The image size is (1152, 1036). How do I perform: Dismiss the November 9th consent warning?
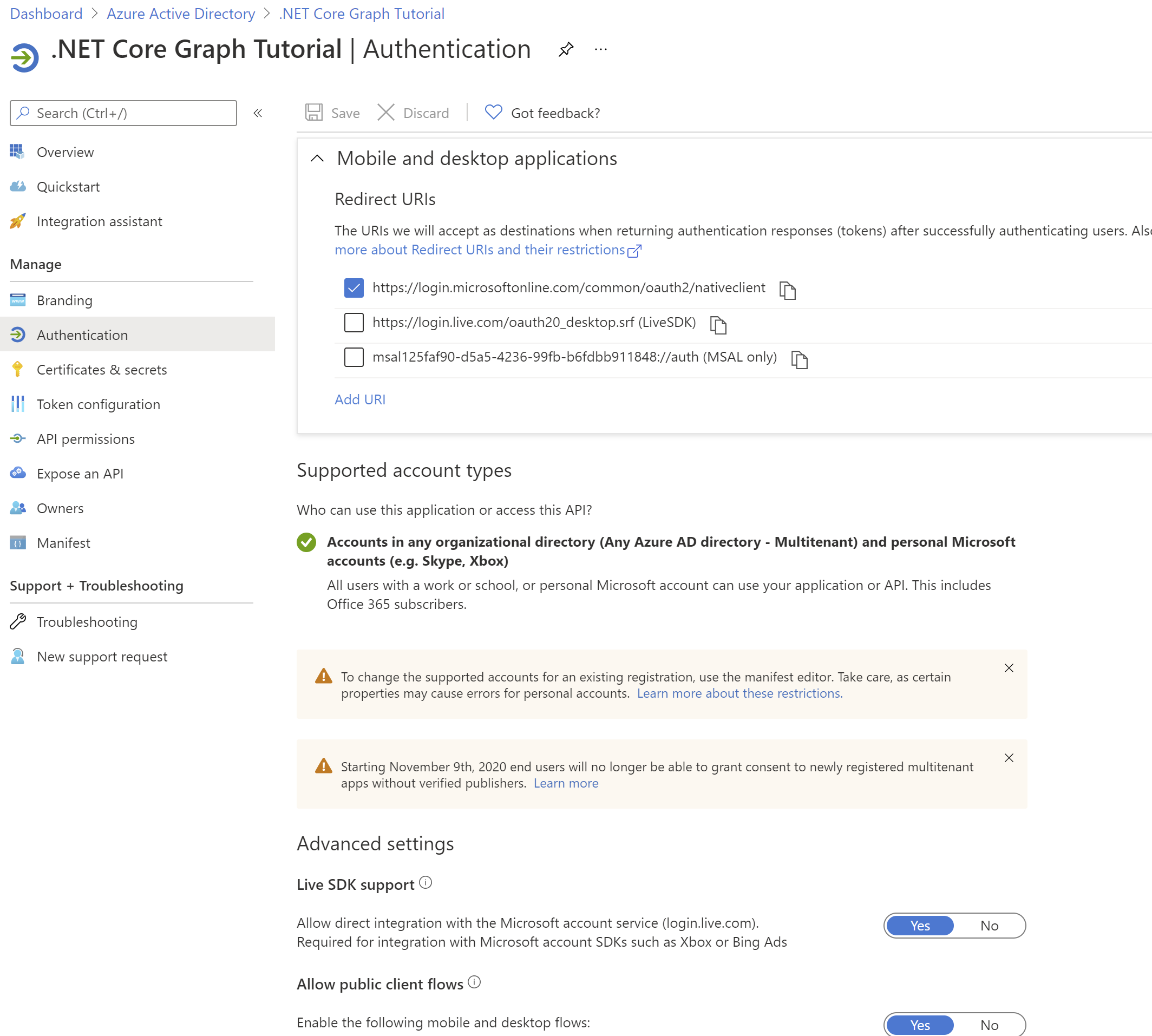[x=1009, y=758]
